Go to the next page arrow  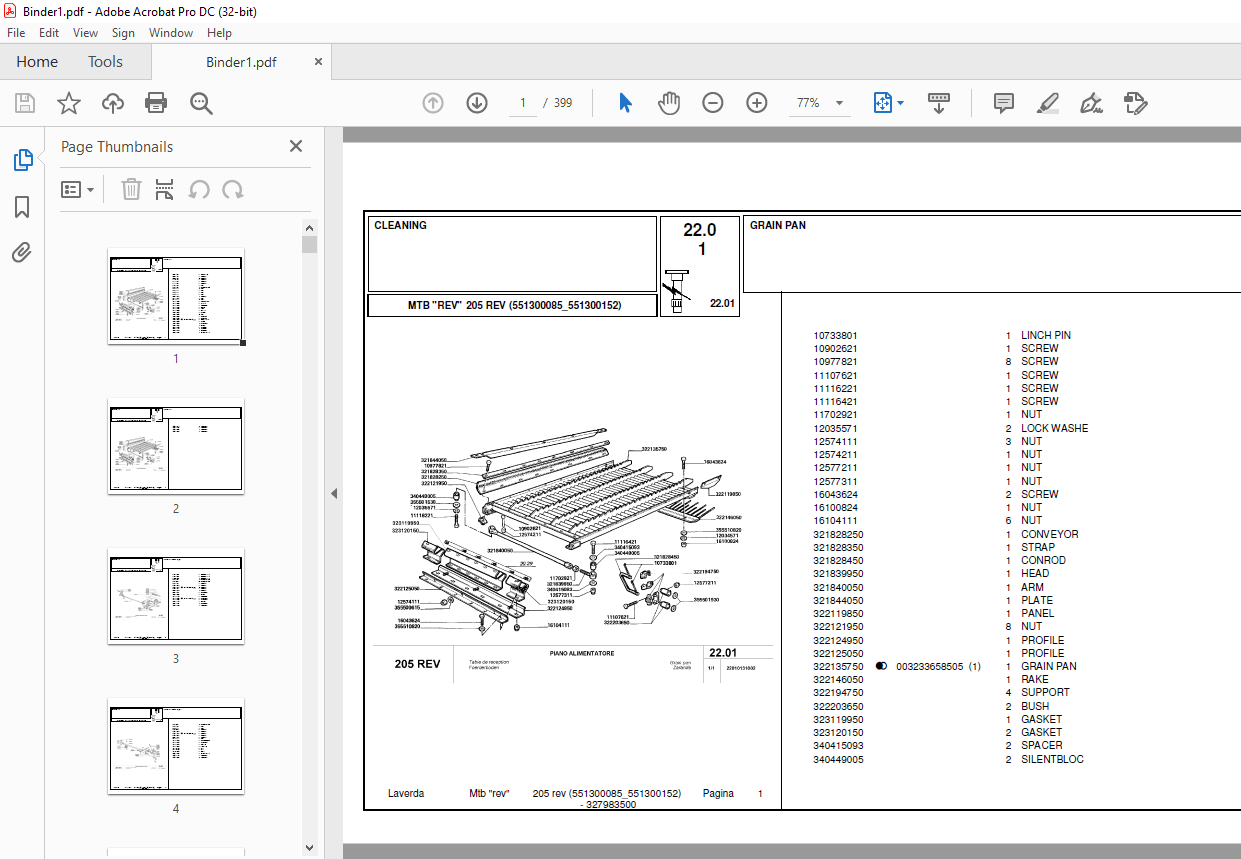(x=477, y=103)
